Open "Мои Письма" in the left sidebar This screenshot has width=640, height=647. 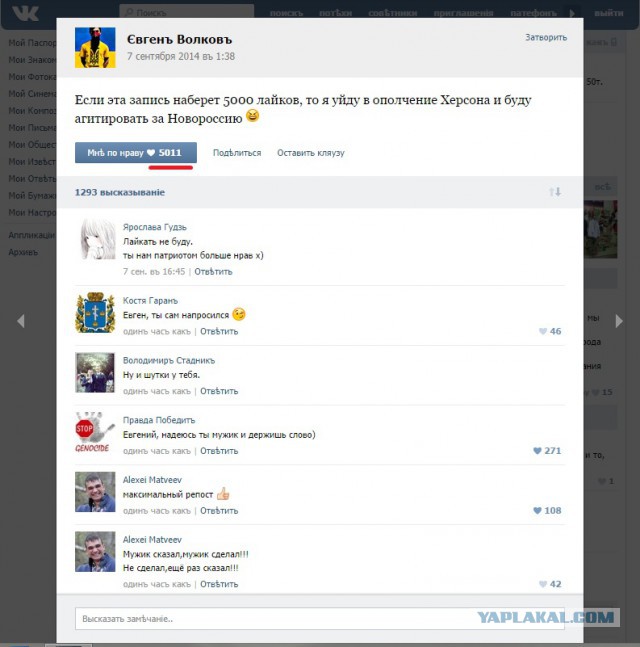pos(32,128)
